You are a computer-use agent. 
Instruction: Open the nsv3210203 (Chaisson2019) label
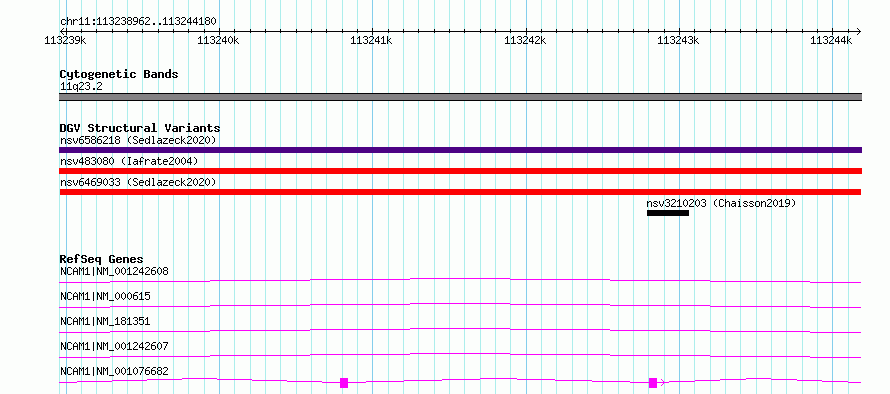pyautogui.click(x=721, y=203)
